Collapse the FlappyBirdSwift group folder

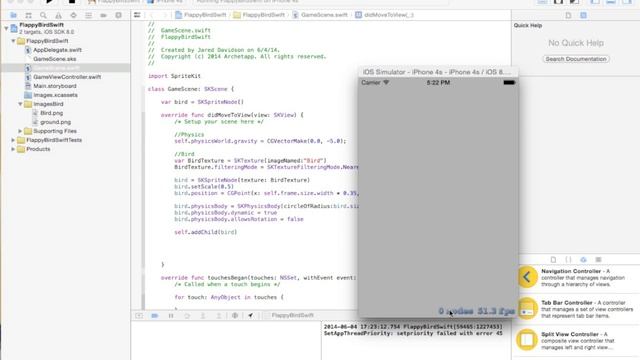(x=13, y=41)
